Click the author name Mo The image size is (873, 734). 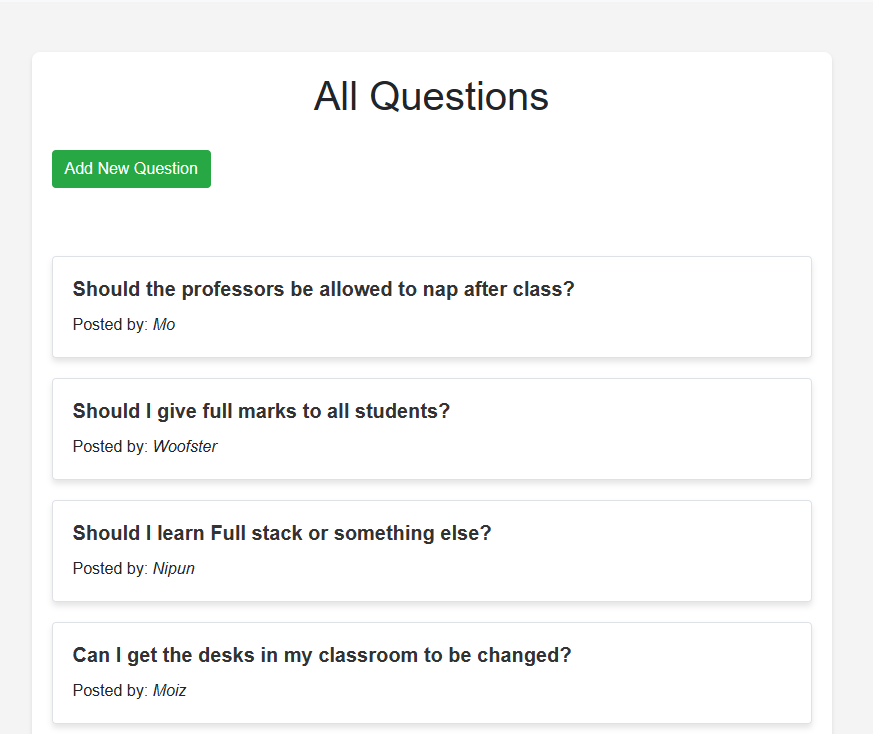164,325
